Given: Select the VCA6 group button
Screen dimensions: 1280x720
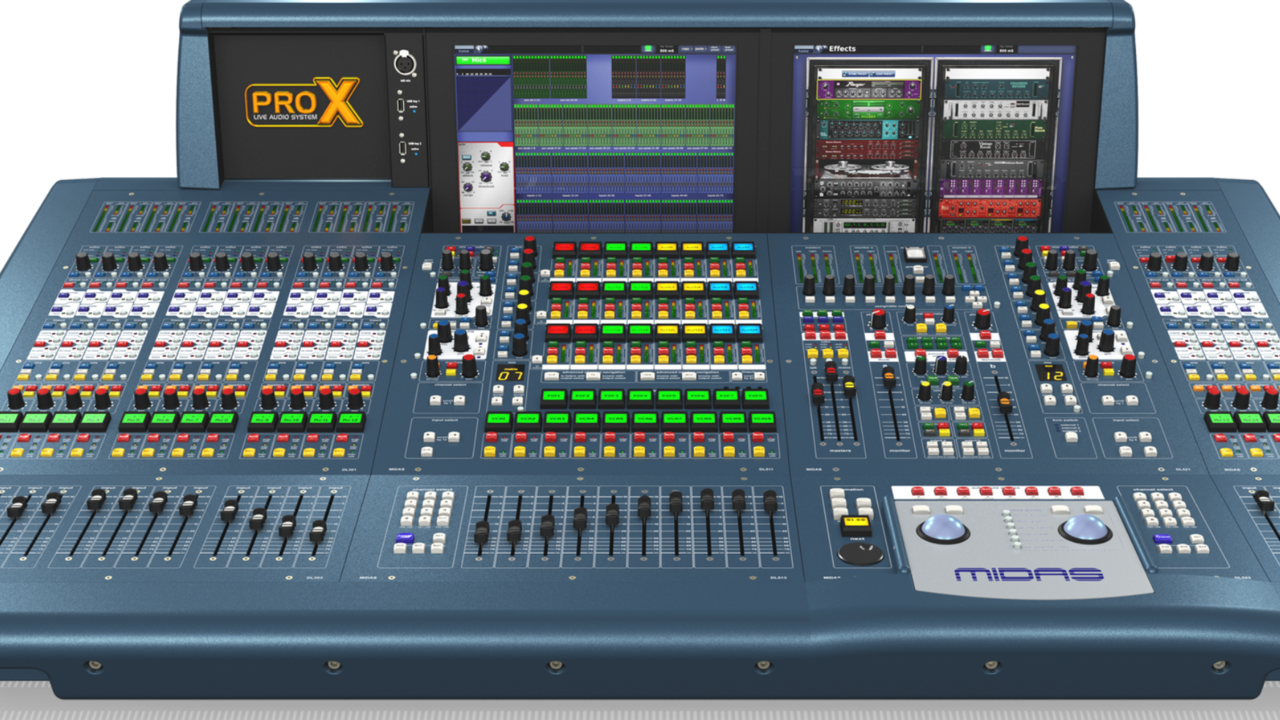Looking at the screenshot, I should 645,419.
